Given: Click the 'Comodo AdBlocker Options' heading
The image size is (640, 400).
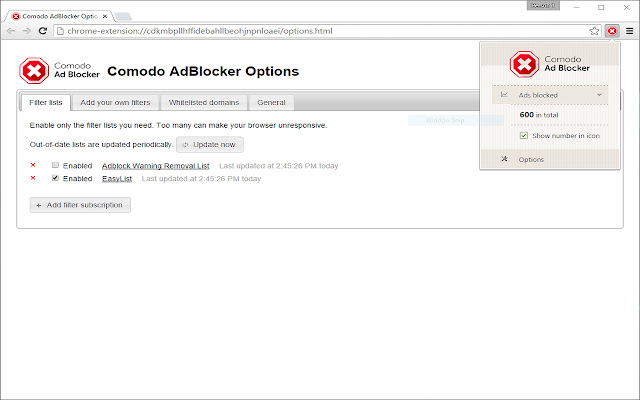Looking at the screenshot, I should (203, 71).
